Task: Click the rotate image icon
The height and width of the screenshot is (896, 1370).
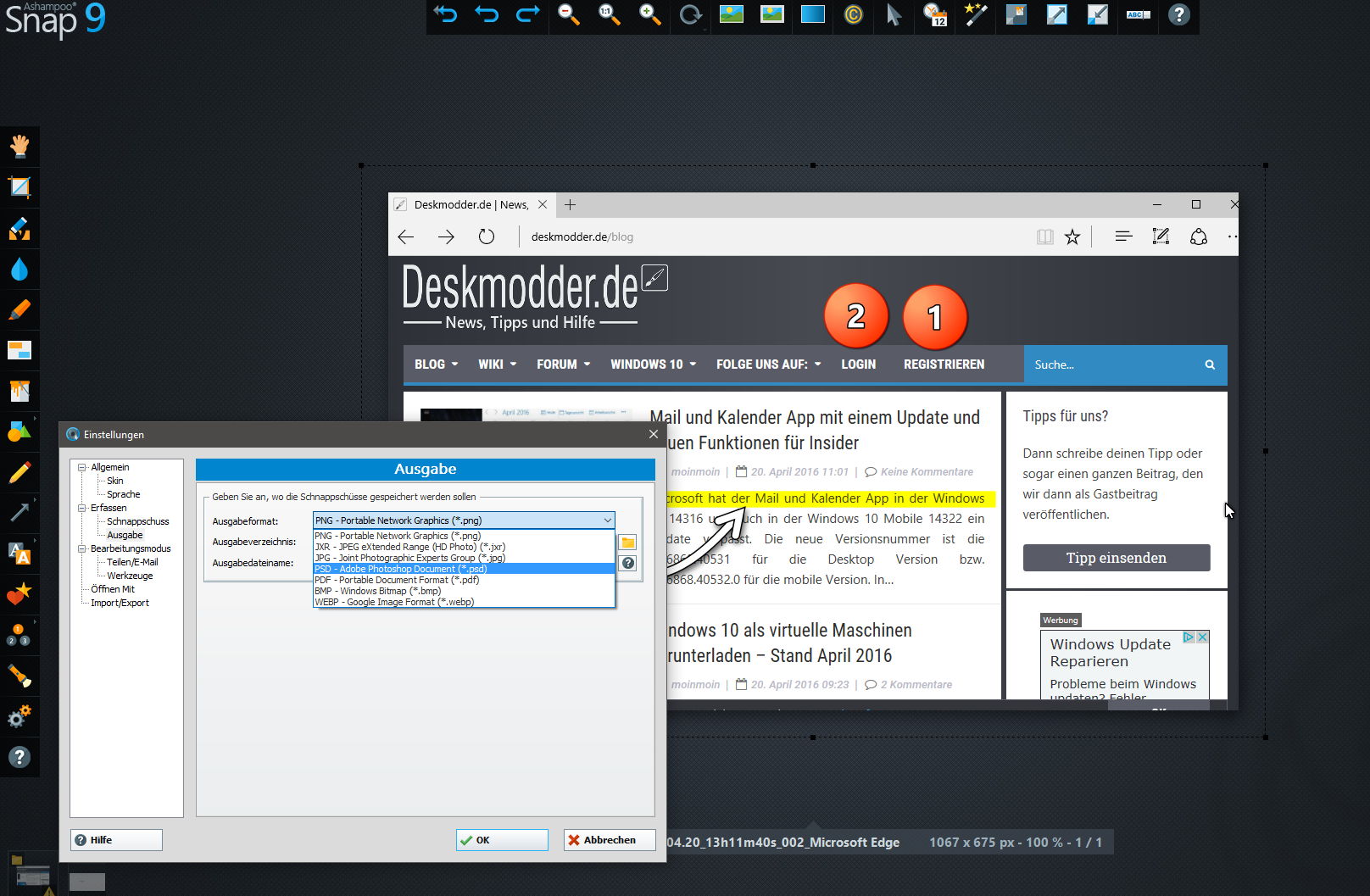Action: (x=691, y=14)
